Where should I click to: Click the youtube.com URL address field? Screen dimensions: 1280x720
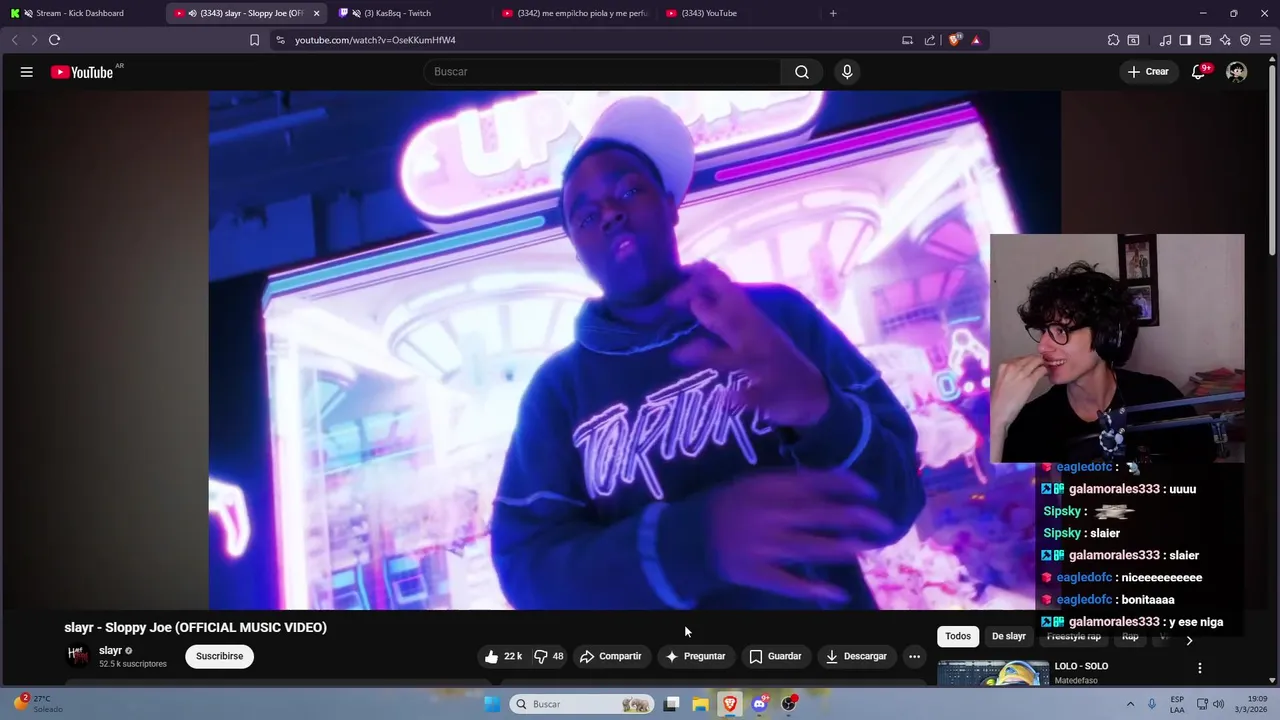tap(590, 40)
